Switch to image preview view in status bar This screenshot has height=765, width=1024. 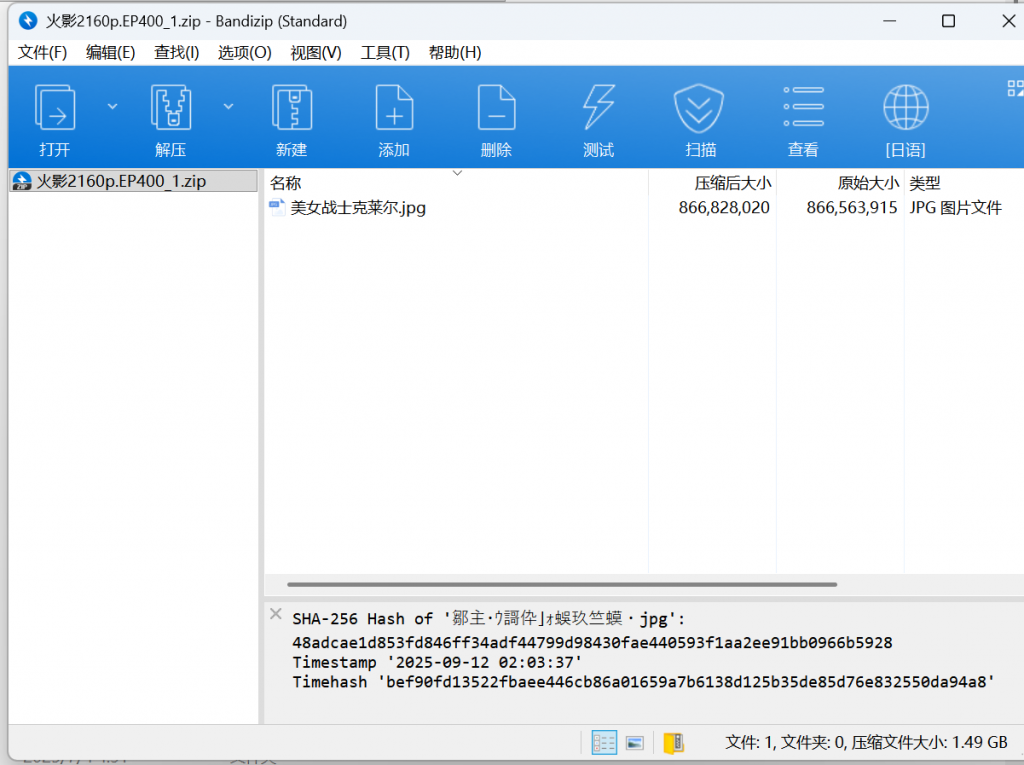(x=634, y=742)
